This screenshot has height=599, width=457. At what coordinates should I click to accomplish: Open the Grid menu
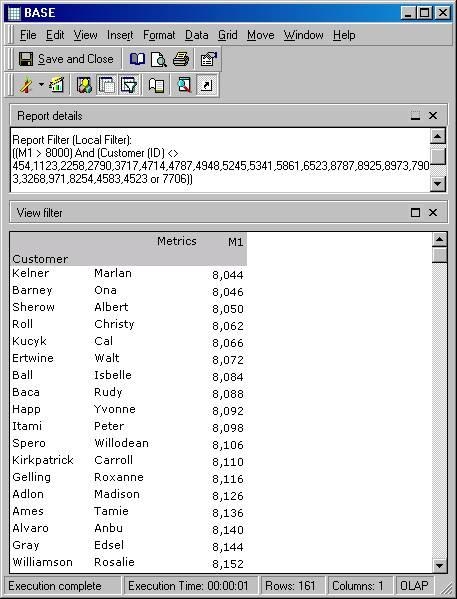click(x=228, y=35)
